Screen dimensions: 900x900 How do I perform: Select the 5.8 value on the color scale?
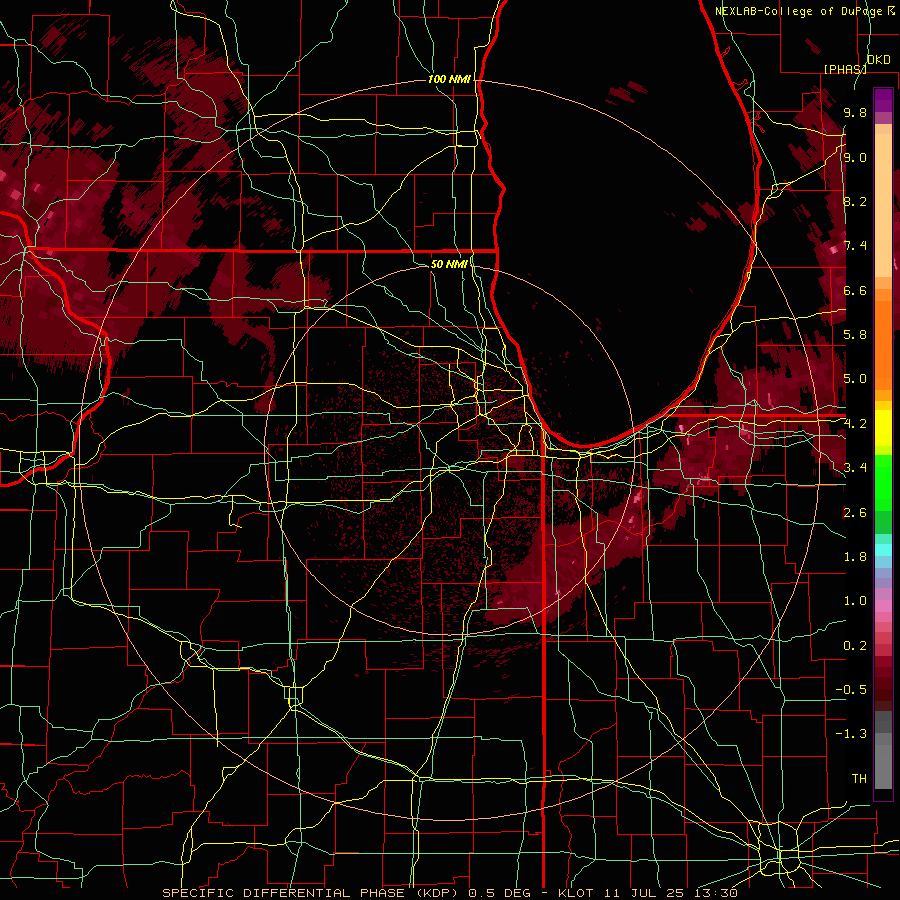(x=855, y=335)
